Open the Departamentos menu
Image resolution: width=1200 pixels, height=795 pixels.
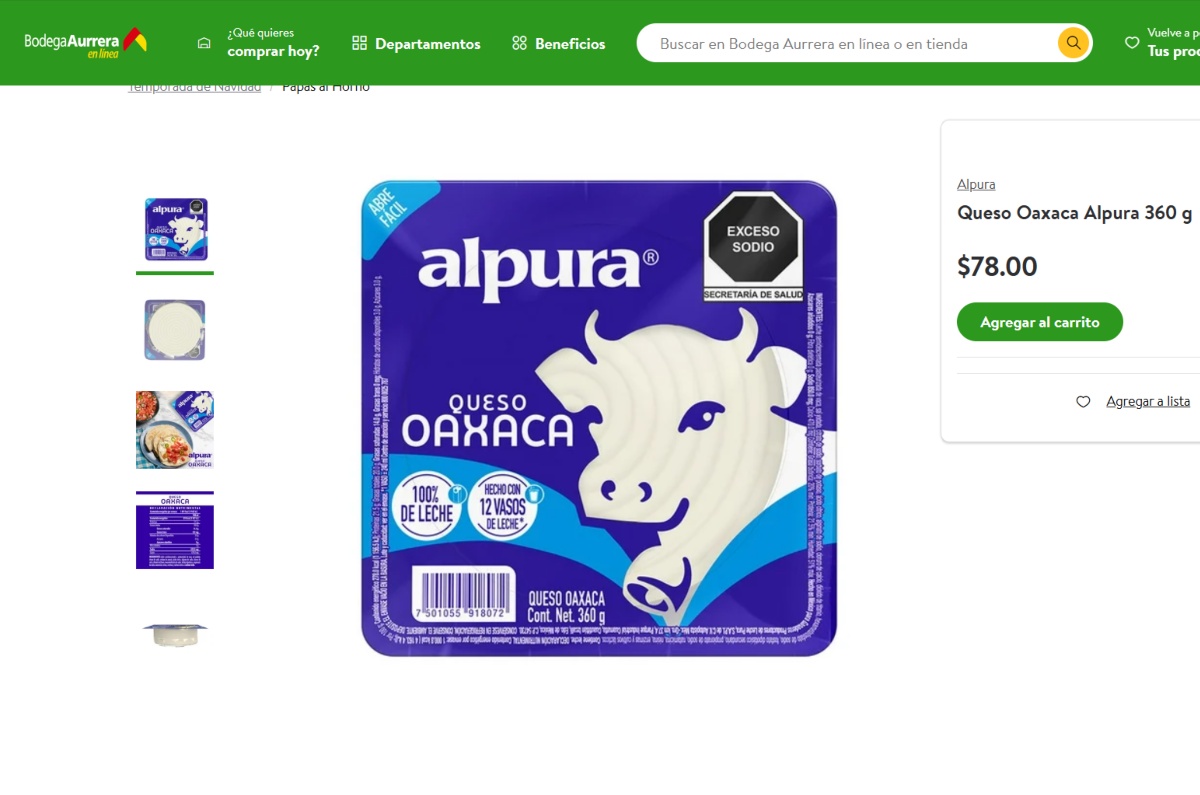tap(416, 43)
